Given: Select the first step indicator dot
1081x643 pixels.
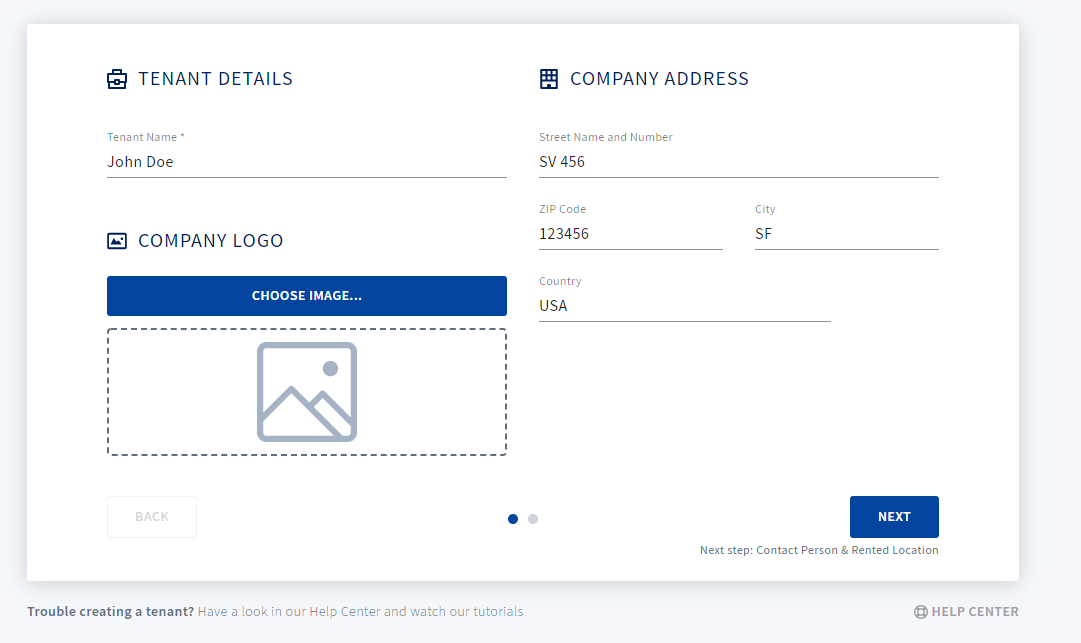Looking at the screenshot, I should [x=513, y=519].
